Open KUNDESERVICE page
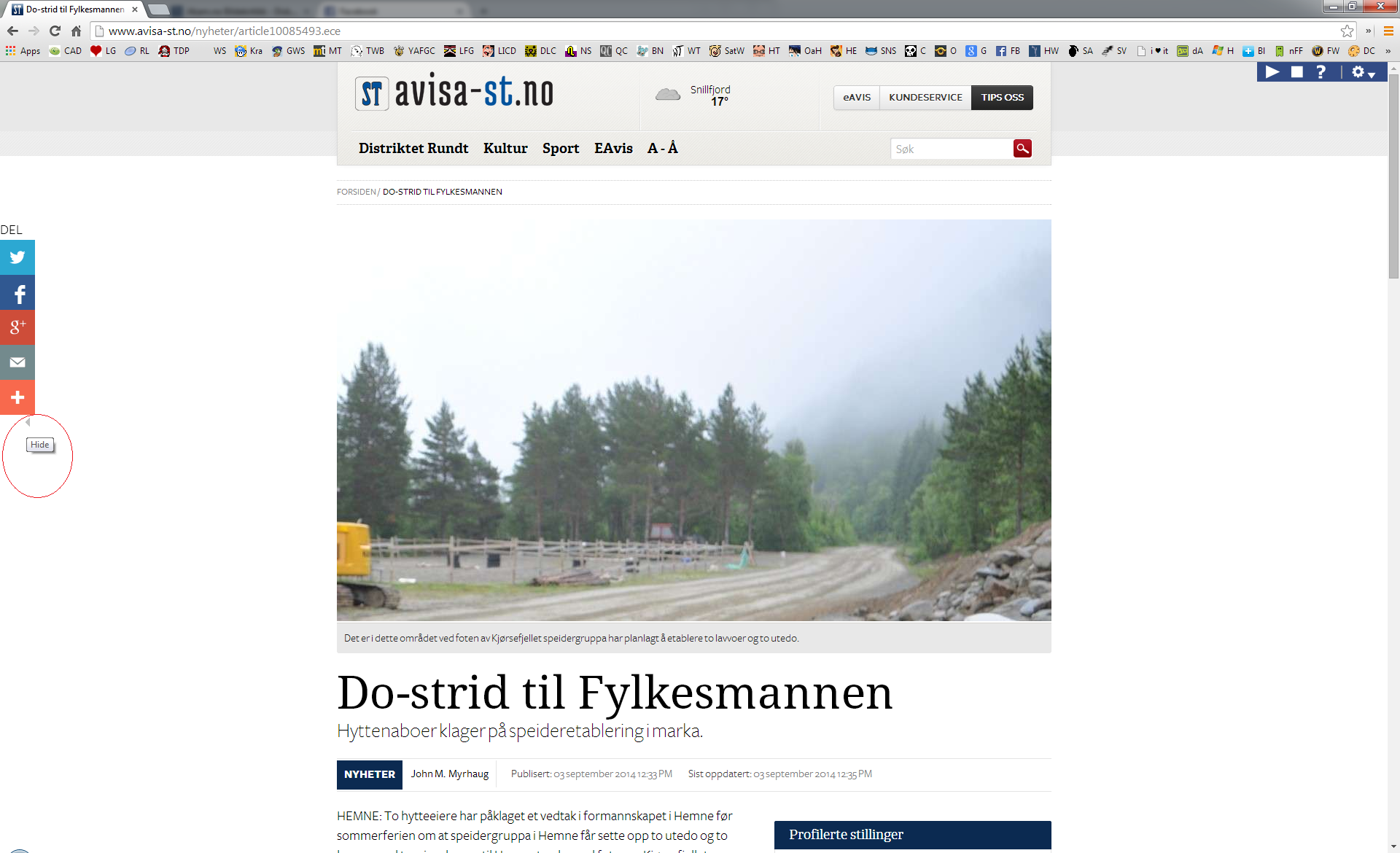Screen dimensions: 1400x853 [925, 97]
